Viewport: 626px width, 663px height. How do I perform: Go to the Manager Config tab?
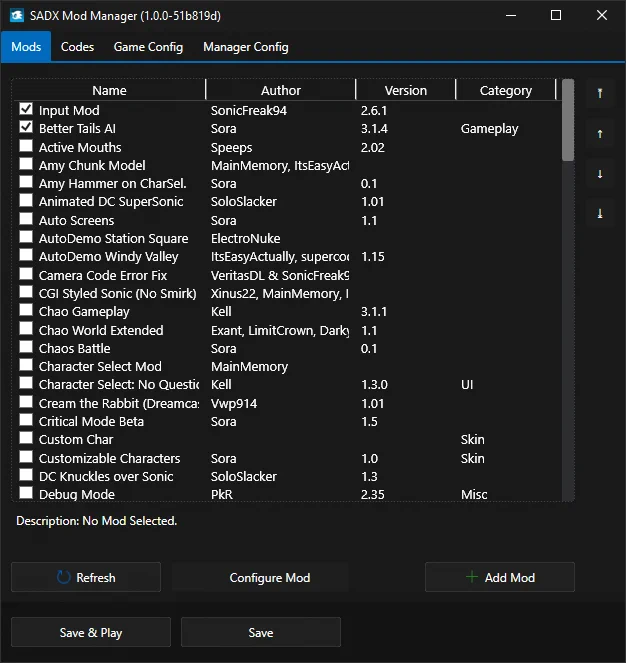[246, 47]
